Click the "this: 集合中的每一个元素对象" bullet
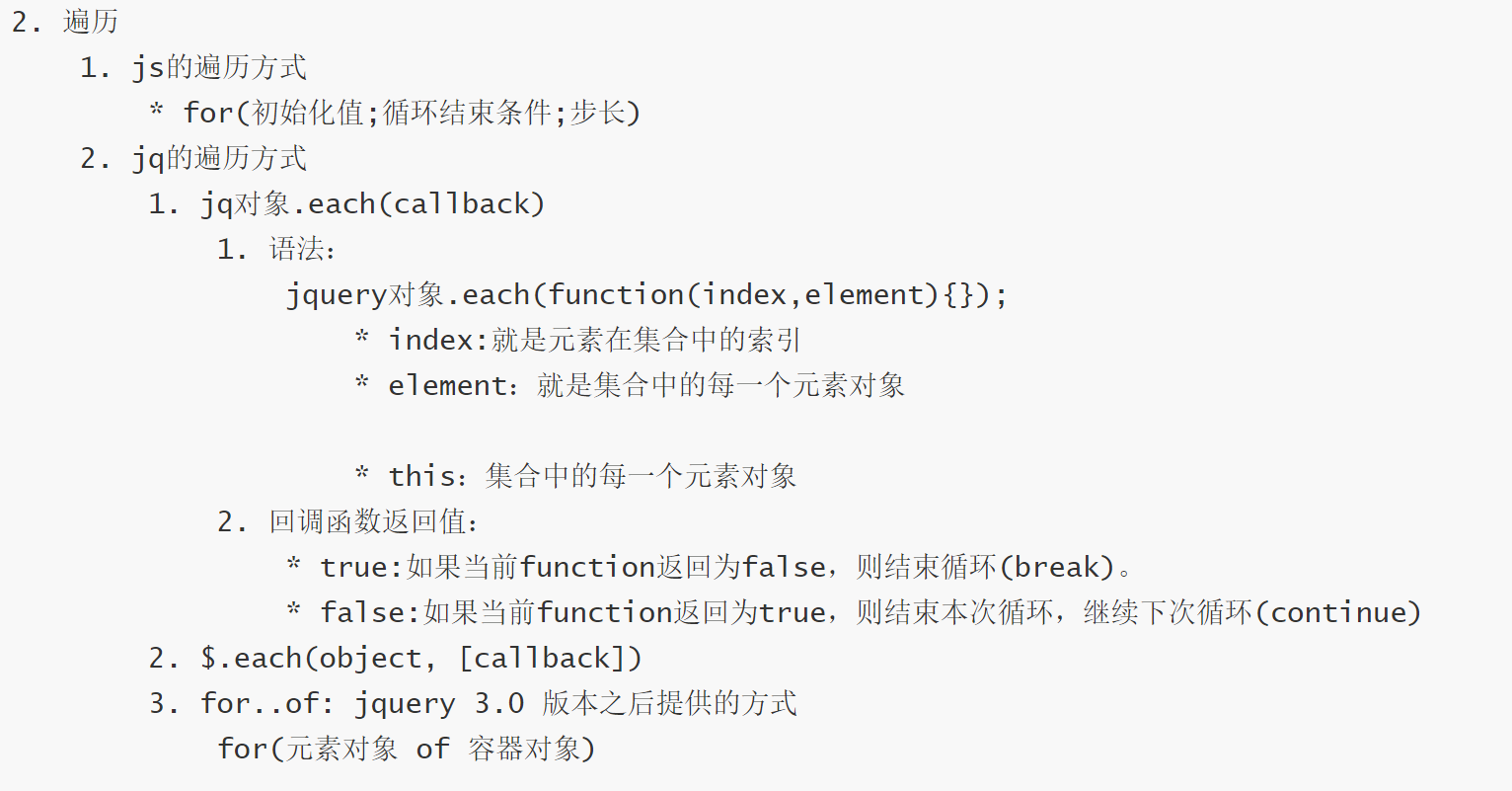This screenshot has width=1512, height=791. tap(592, 476)
